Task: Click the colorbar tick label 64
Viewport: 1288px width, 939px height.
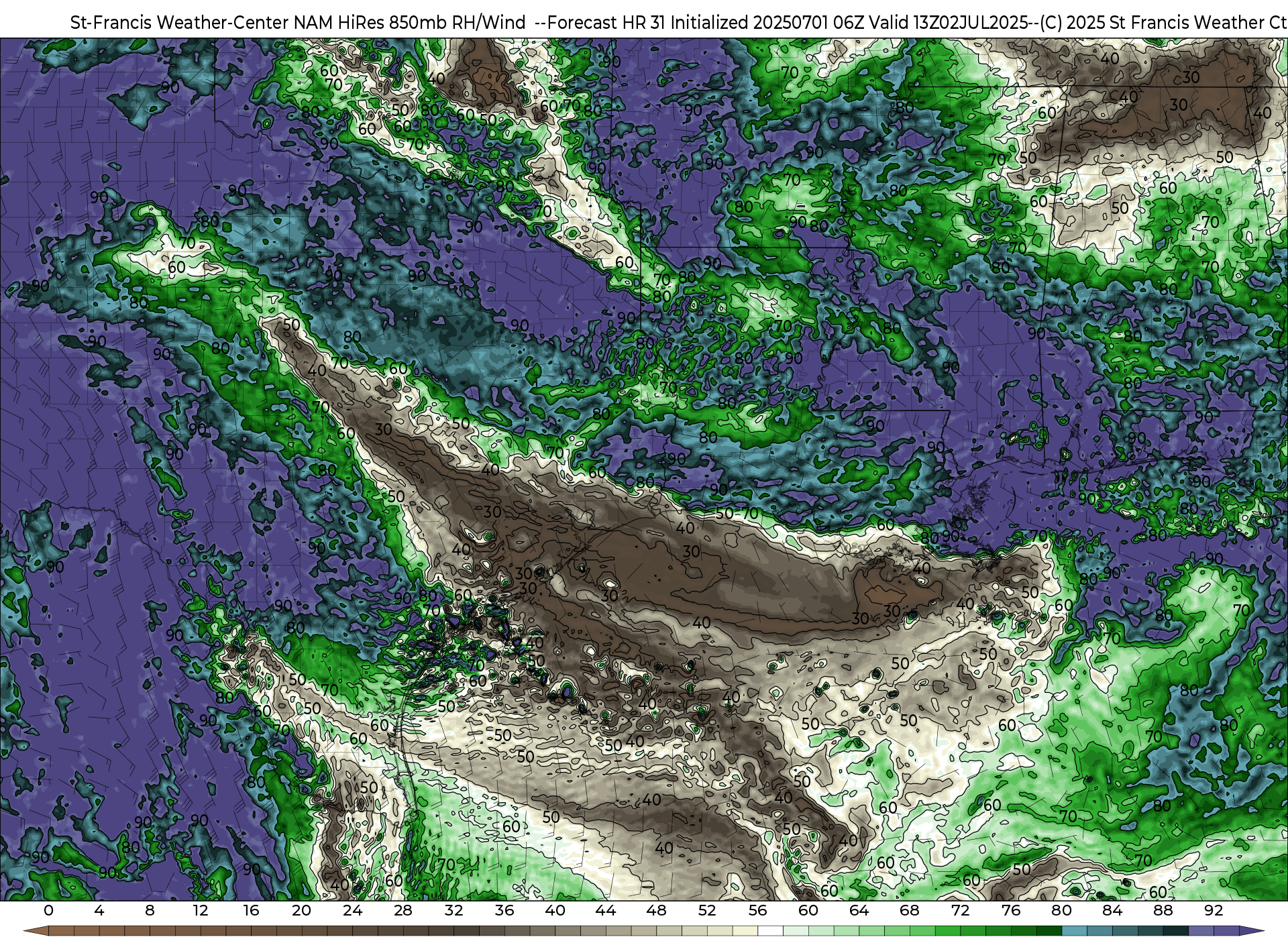Action: 859,911
